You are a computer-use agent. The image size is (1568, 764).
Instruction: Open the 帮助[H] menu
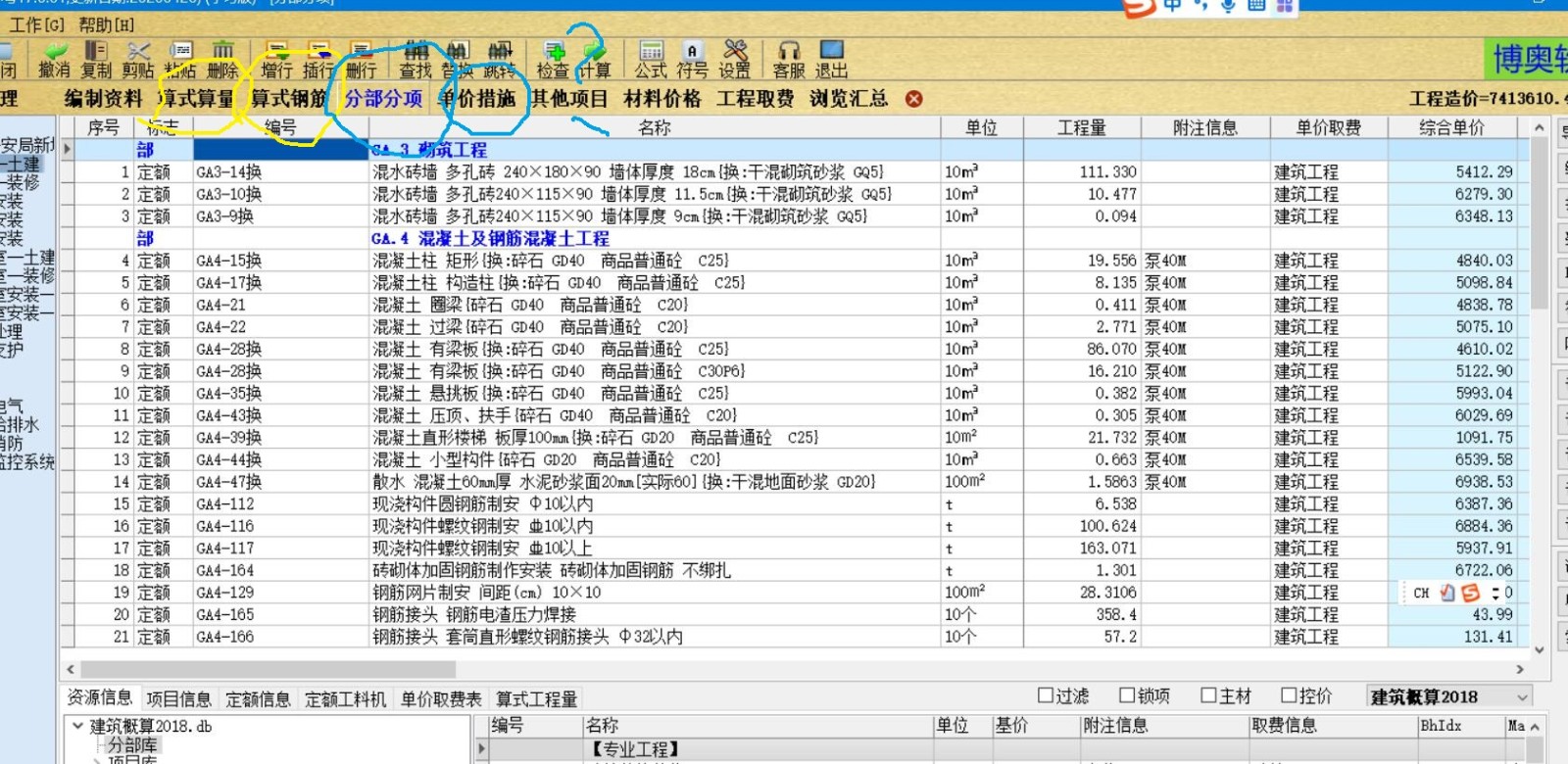[x=106, y=24]
